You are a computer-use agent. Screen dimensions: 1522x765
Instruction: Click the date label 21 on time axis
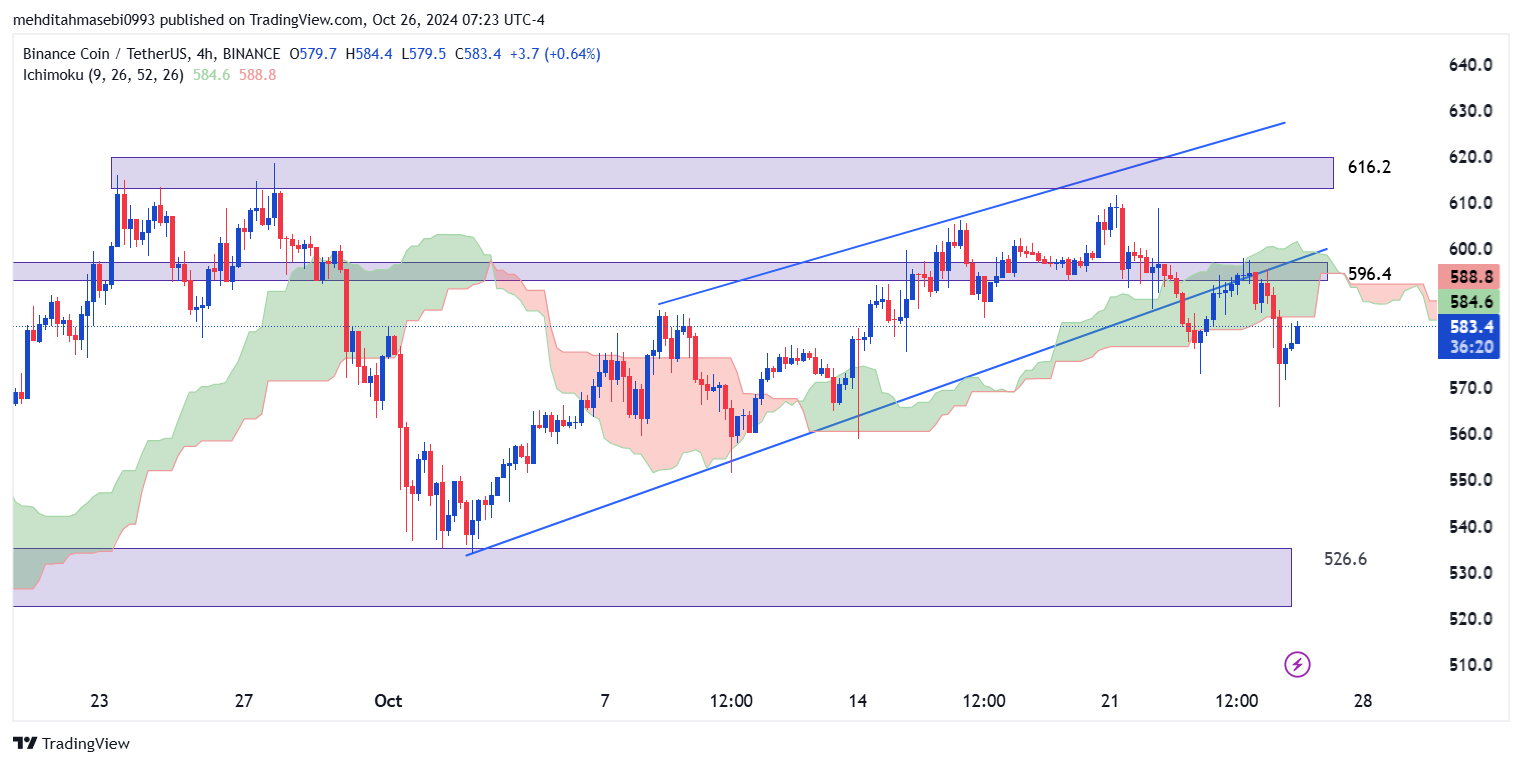point(1110,701)
